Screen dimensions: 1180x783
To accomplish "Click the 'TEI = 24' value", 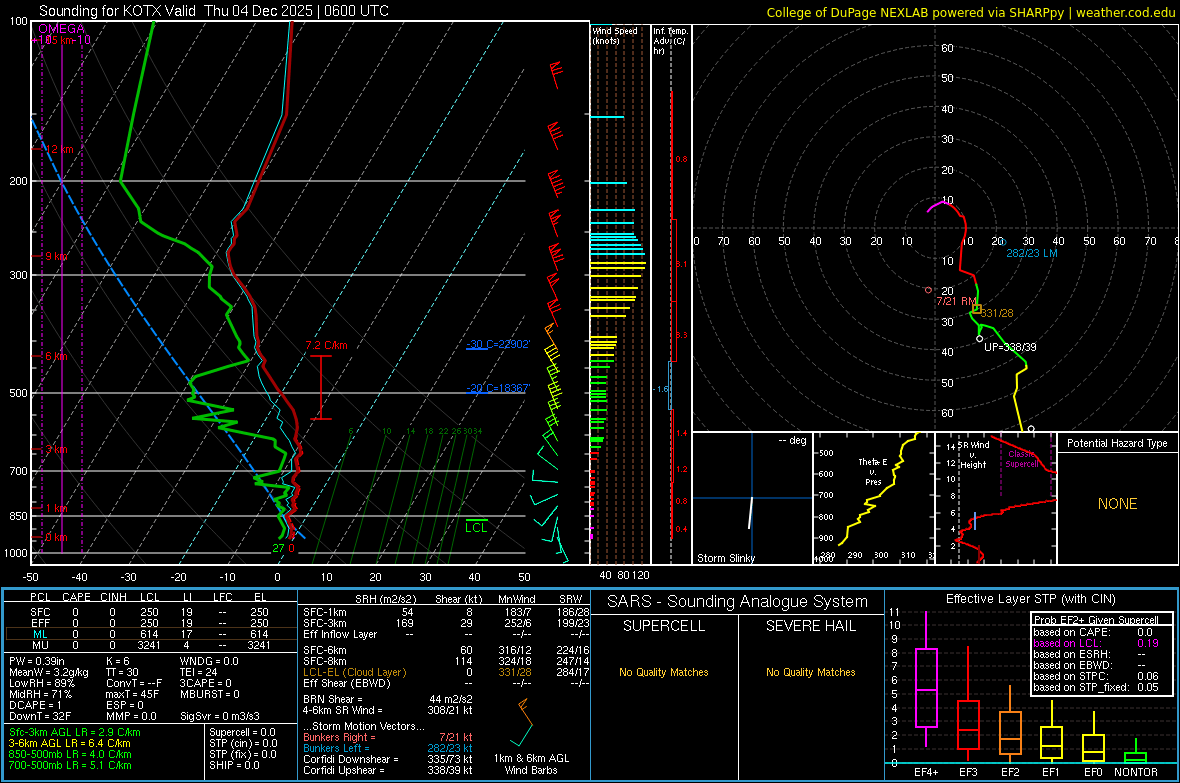I will [x=199, y=672].
